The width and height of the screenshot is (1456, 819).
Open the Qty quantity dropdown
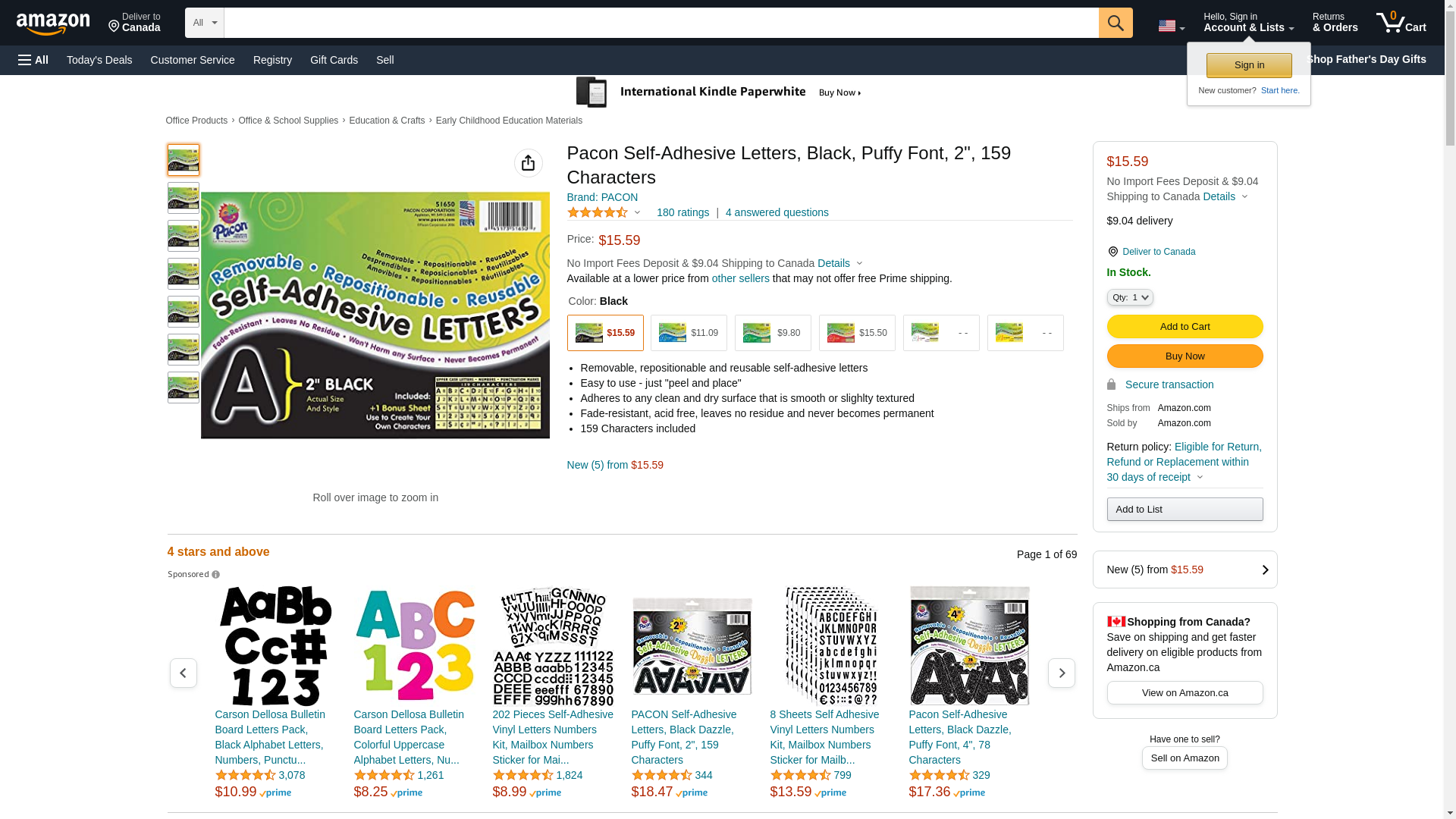[1130, 297]
